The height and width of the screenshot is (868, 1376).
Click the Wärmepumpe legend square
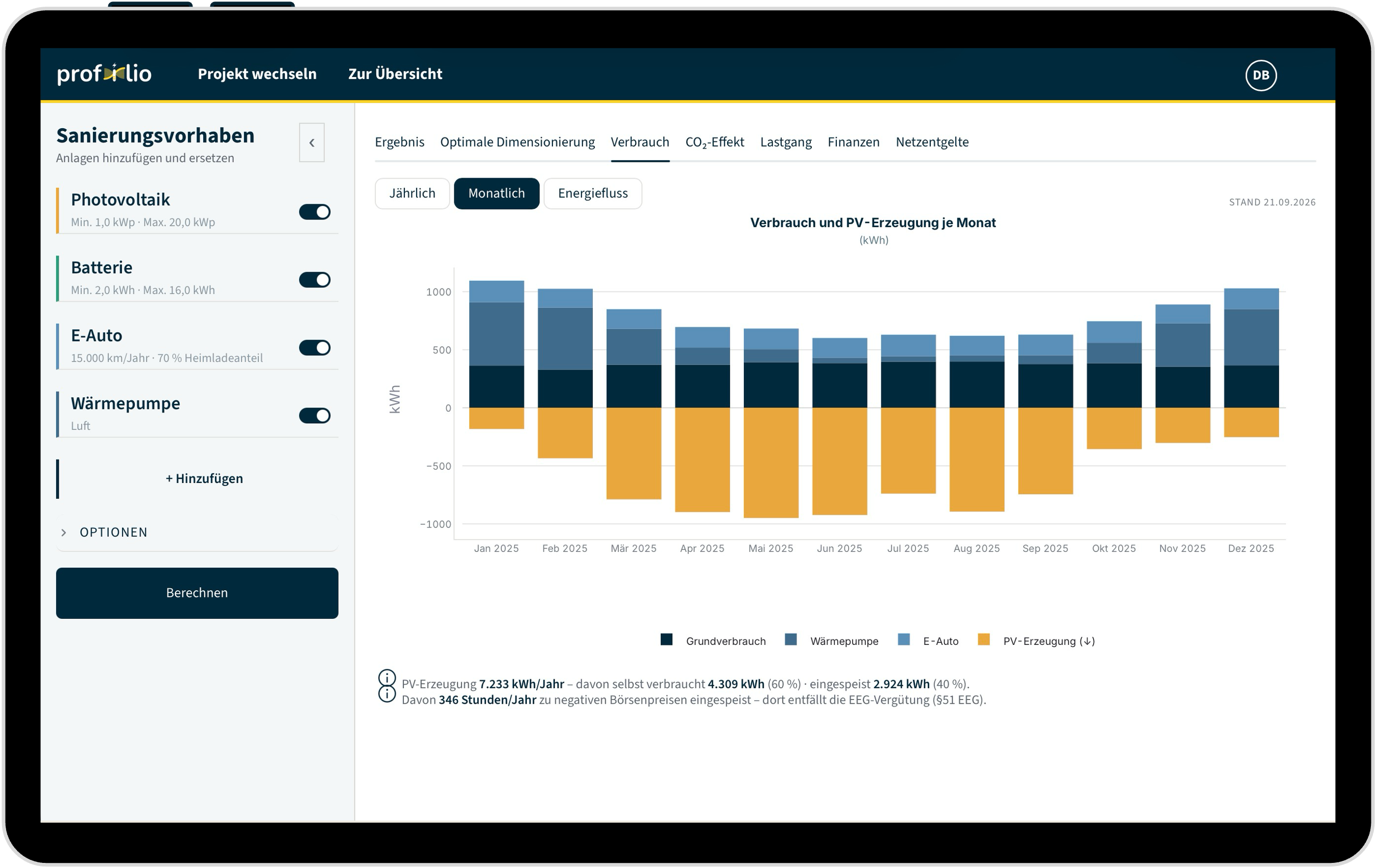pos(791,639)
